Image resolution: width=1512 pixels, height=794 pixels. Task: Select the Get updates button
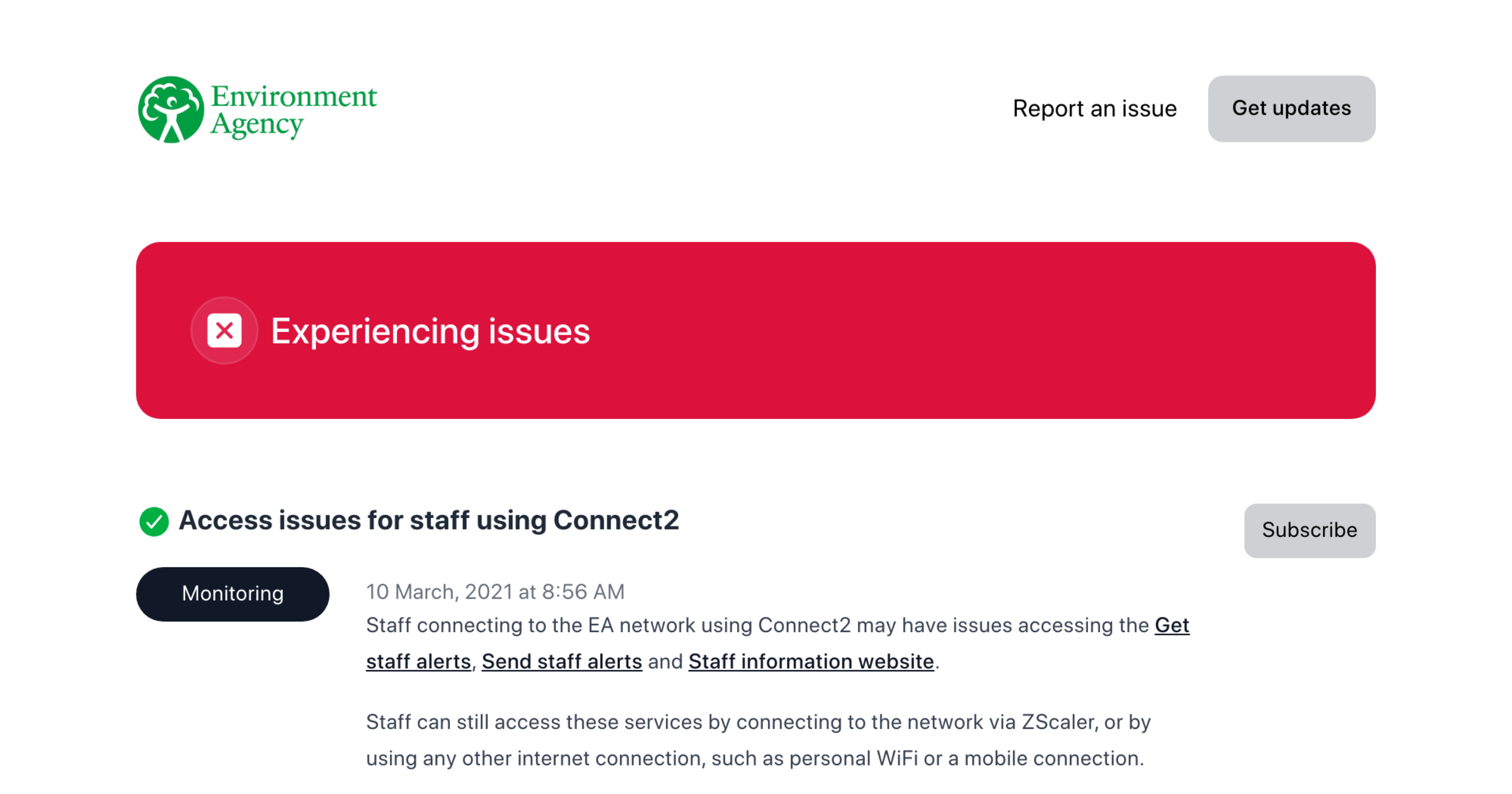click(1290, 108)
